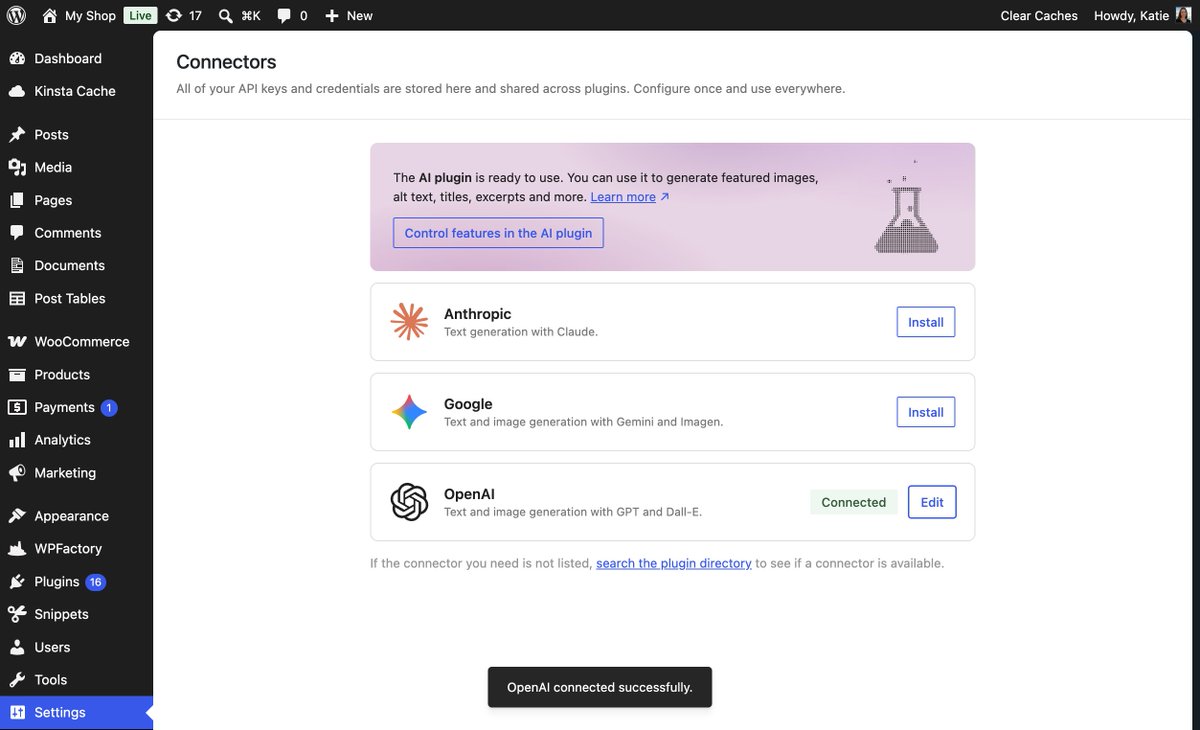1200x730 pixels.
Task: Click My Shop site name
Action: coord(91,15)
